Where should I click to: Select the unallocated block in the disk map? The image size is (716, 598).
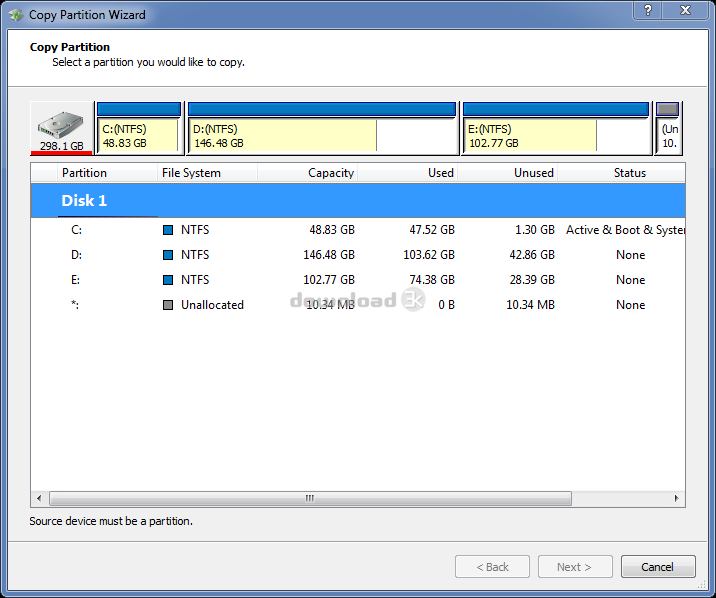tap(668, 128)
